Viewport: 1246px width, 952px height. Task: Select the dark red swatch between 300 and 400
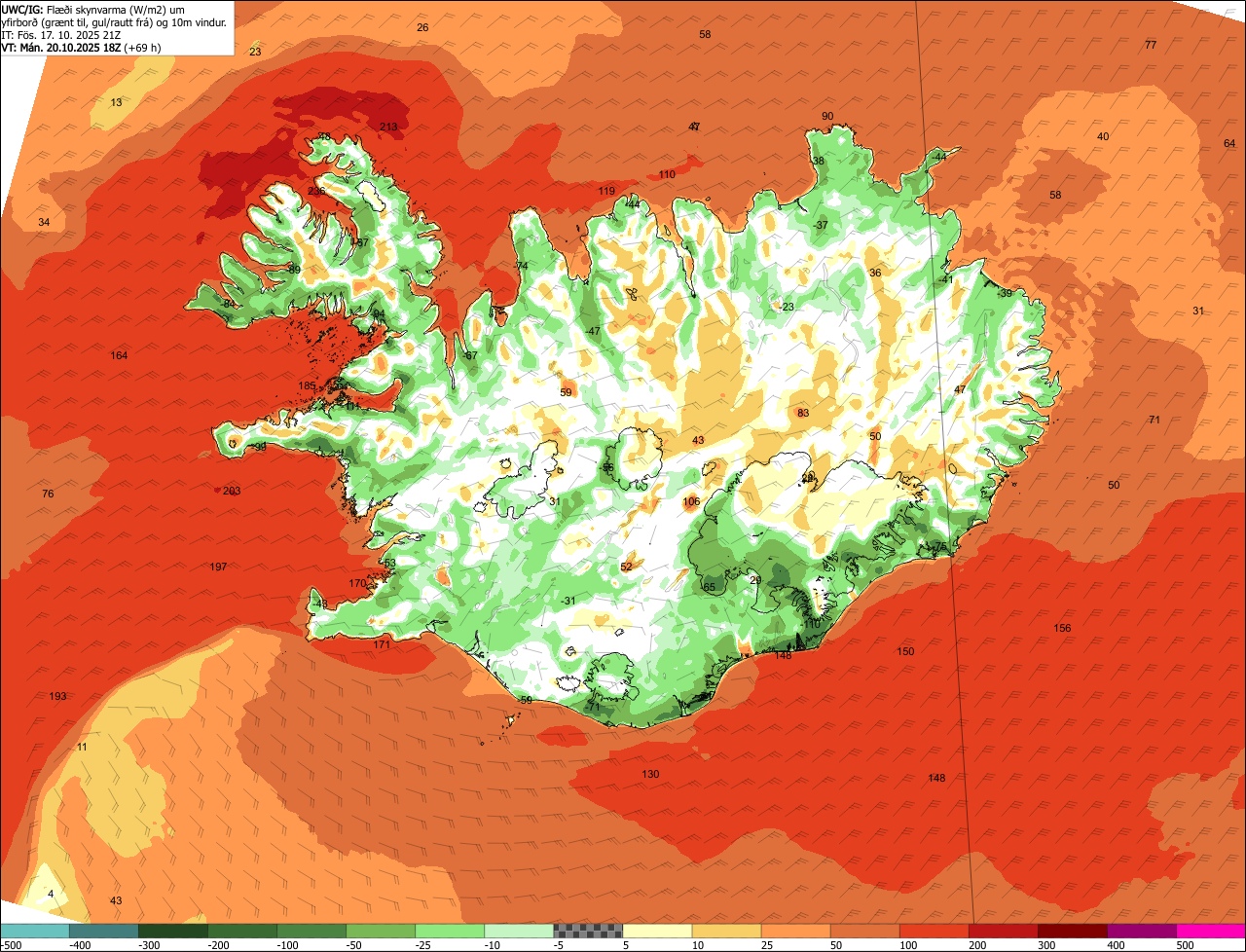point(1073,931)
